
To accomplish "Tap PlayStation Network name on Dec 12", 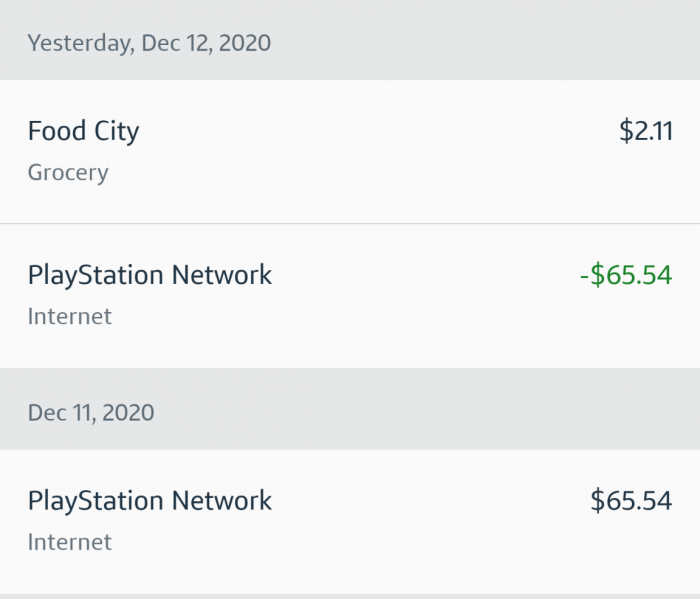I will point(150,275).
